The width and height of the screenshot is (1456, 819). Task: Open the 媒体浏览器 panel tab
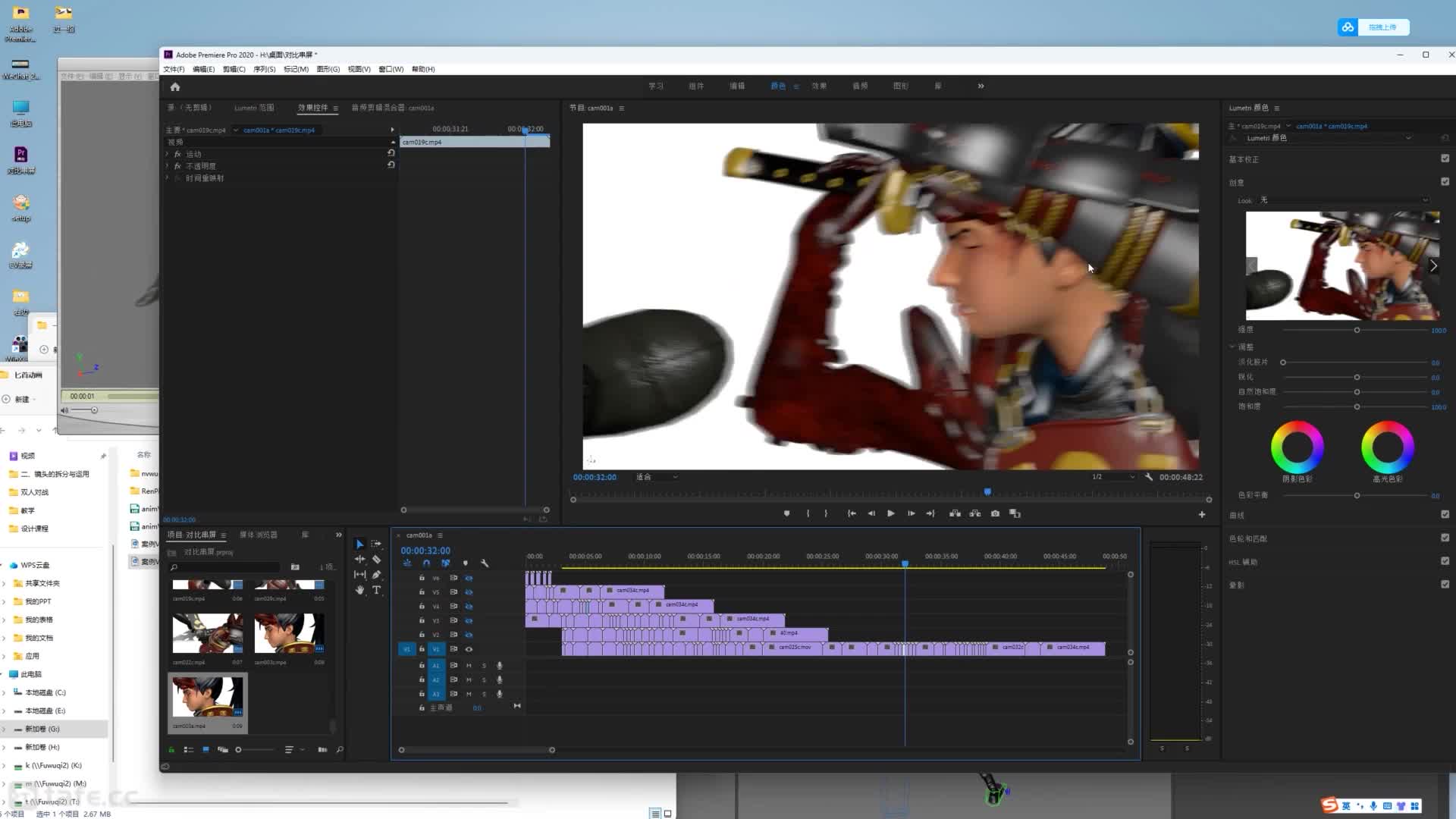pyautogui.click(x=258, y=535)
